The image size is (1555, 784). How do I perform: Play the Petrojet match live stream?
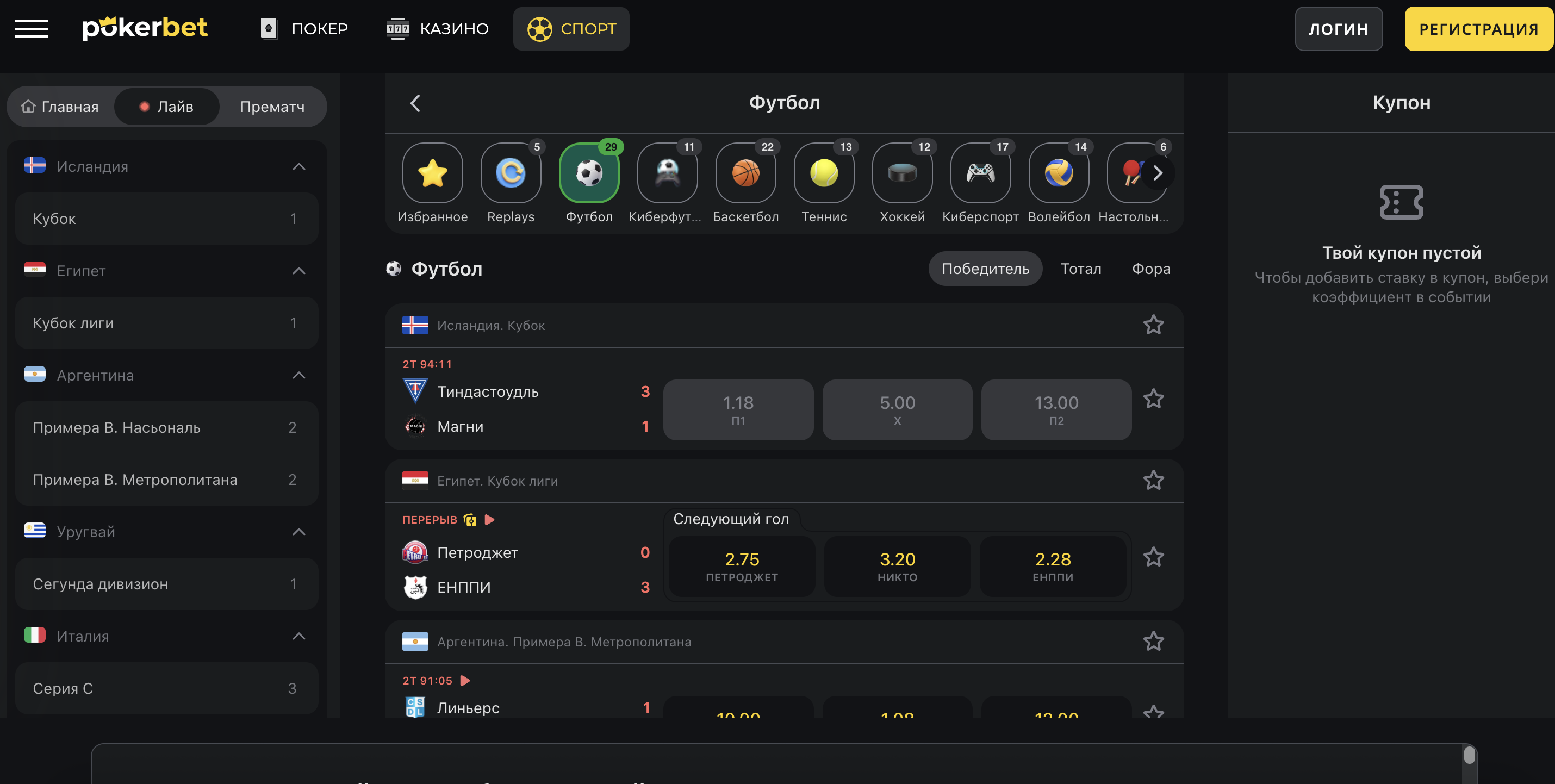(489, 520)
